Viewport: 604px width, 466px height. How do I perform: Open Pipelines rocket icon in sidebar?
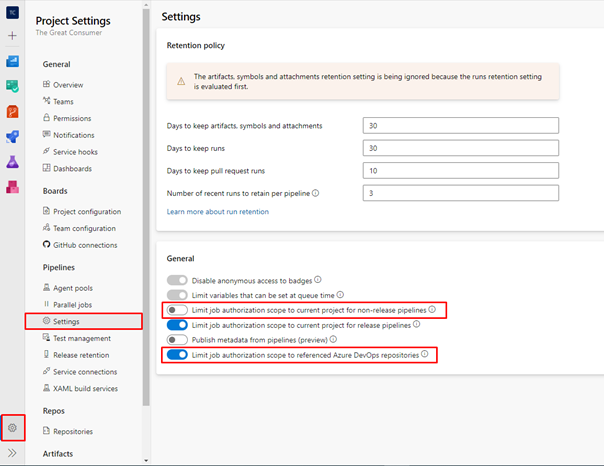[13, 137]
